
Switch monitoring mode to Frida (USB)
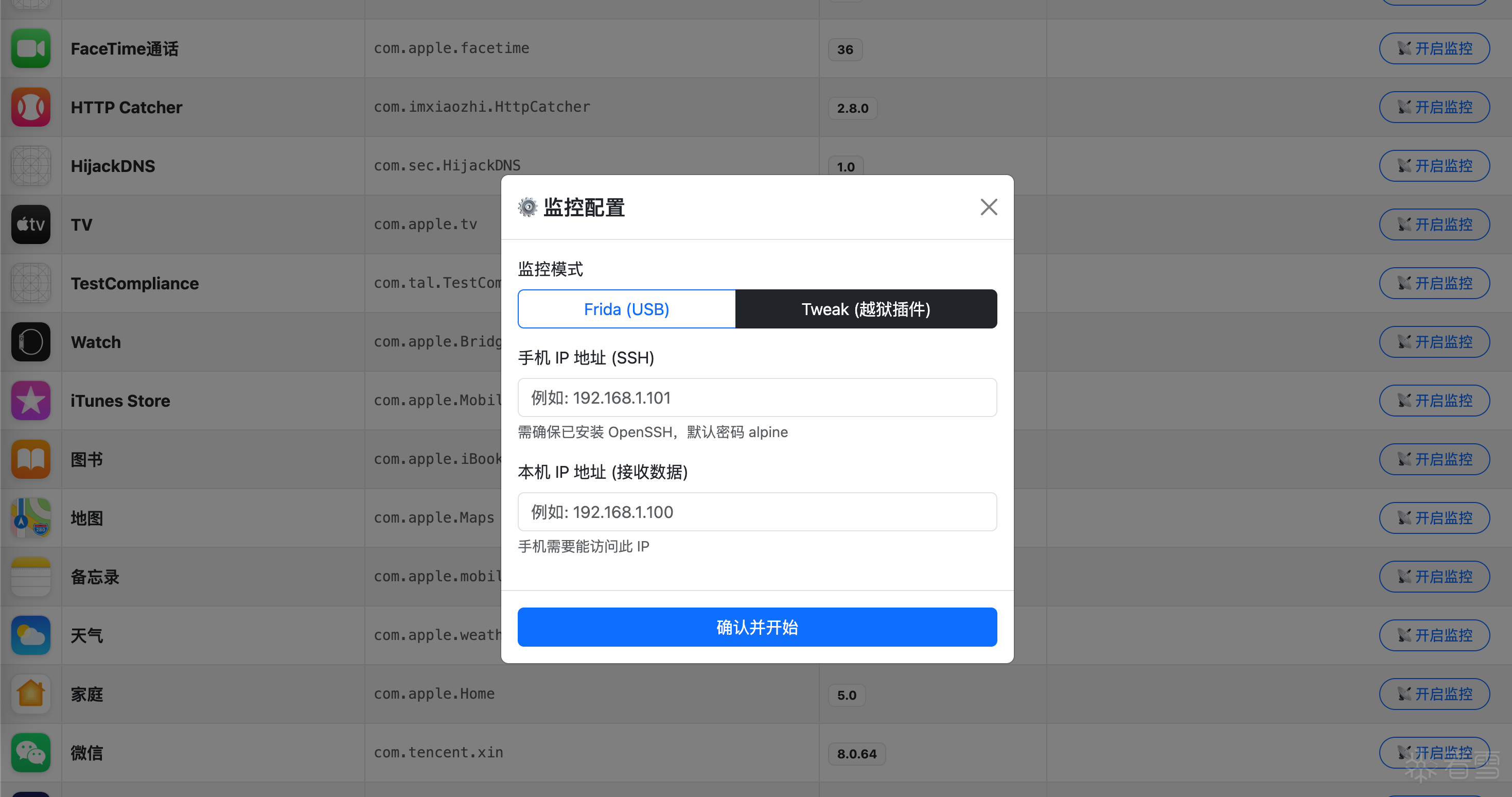626,308
